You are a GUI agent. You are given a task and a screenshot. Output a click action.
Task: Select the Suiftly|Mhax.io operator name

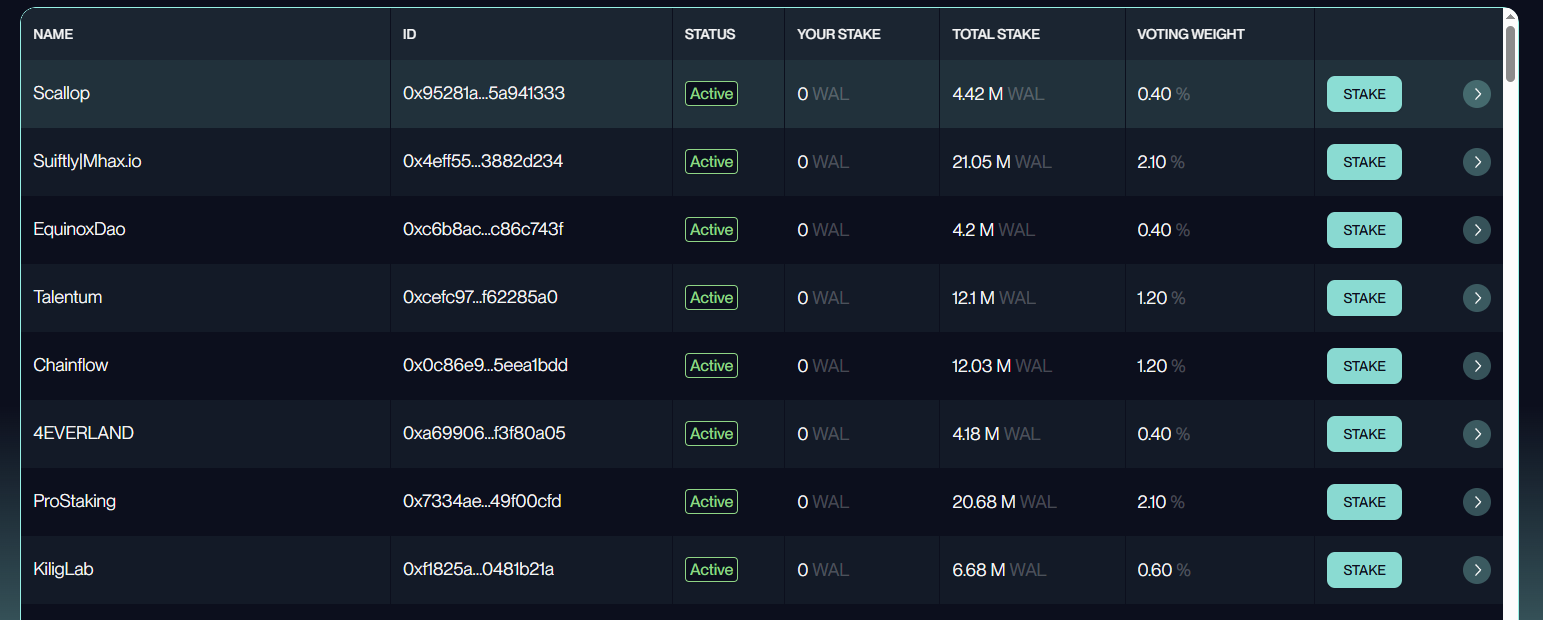(87, 161)
